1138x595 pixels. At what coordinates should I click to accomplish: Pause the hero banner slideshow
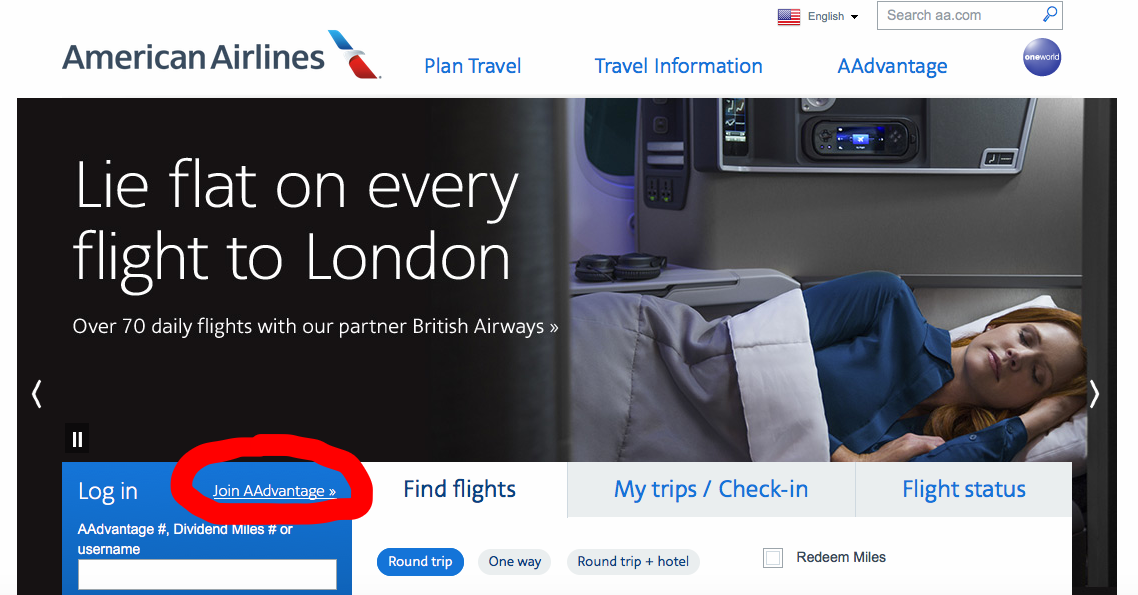pyautogui.click(x=77, y=439)
